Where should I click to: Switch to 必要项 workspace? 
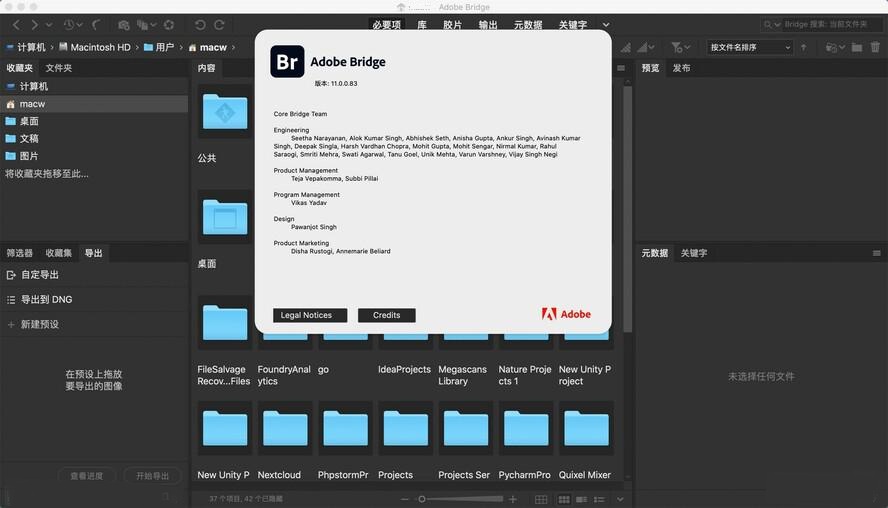[x=387, y=25]
